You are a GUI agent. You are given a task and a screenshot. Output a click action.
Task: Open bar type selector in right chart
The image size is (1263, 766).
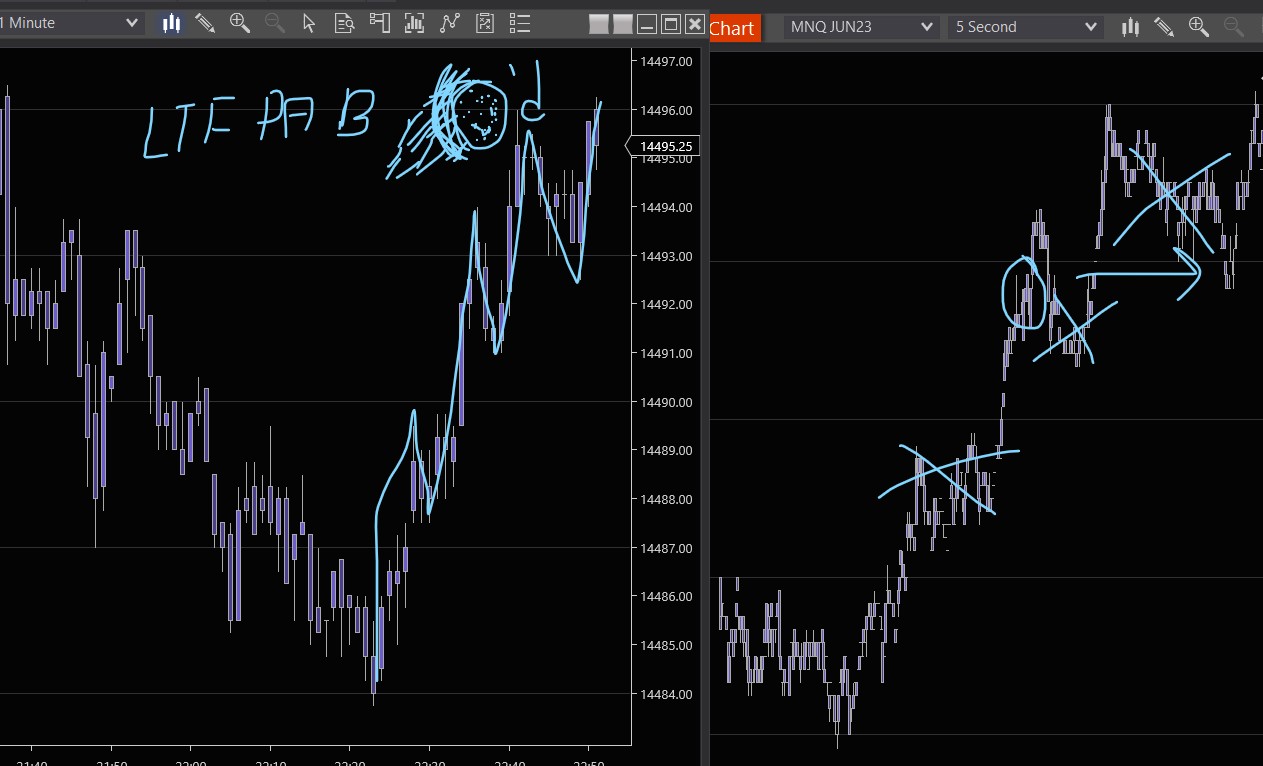click(1132, 27)
